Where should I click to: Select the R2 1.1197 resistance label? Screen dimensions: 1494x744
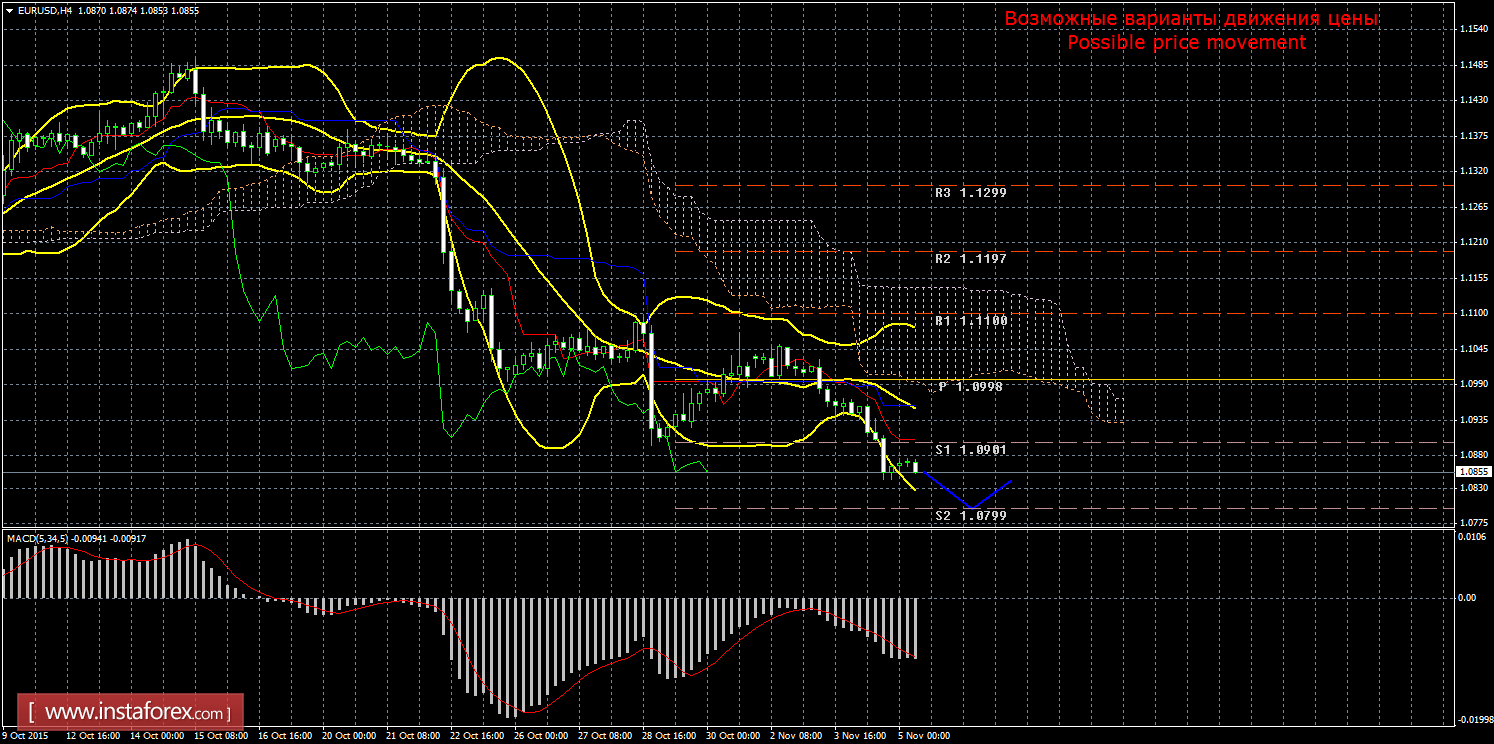pyautogui.click(x=970, y=258)
